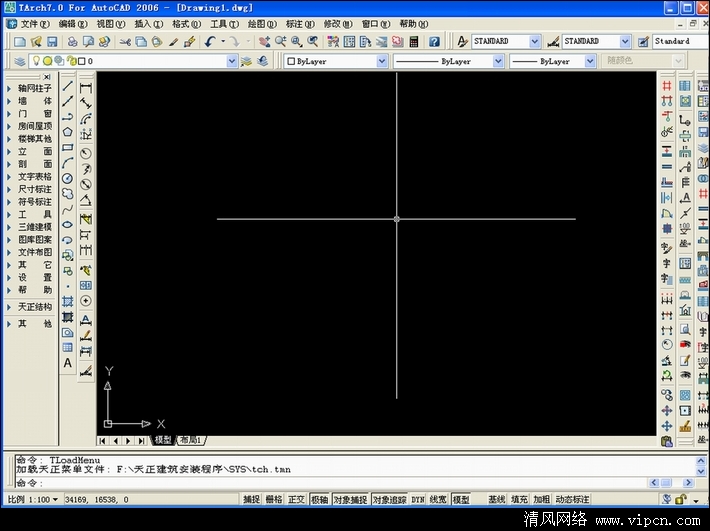Open the Calculator icon

click(x=413, y=42)
